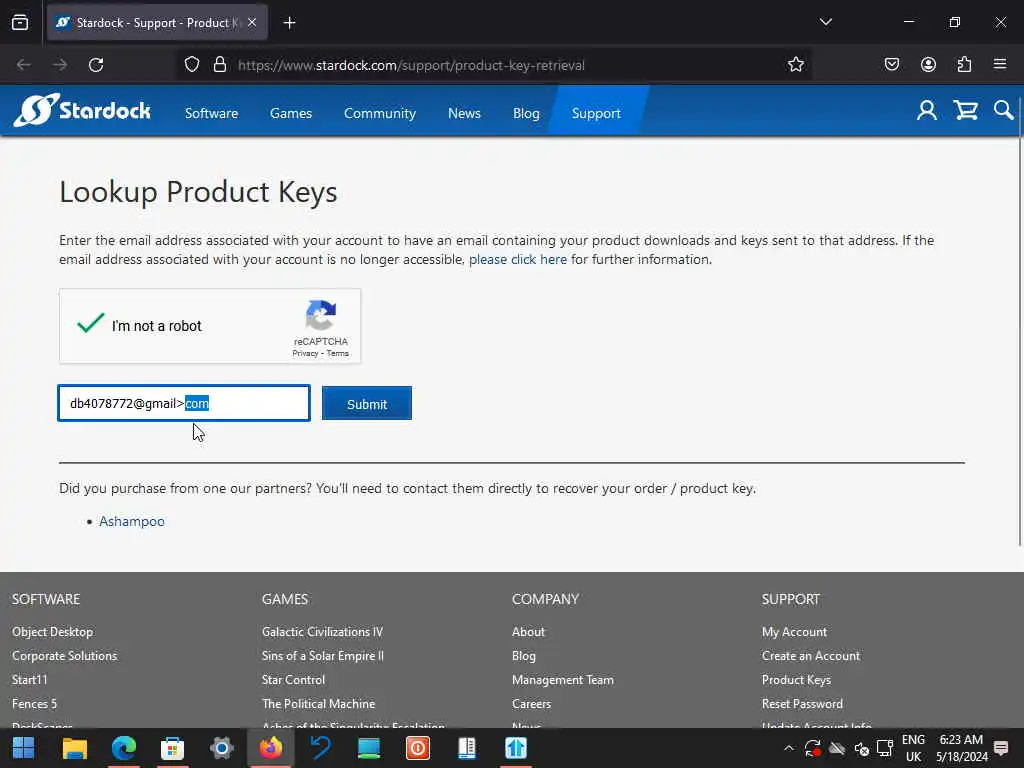Reload the page with the refresh icon
The image size is (1024, 768).
point(96,65)
